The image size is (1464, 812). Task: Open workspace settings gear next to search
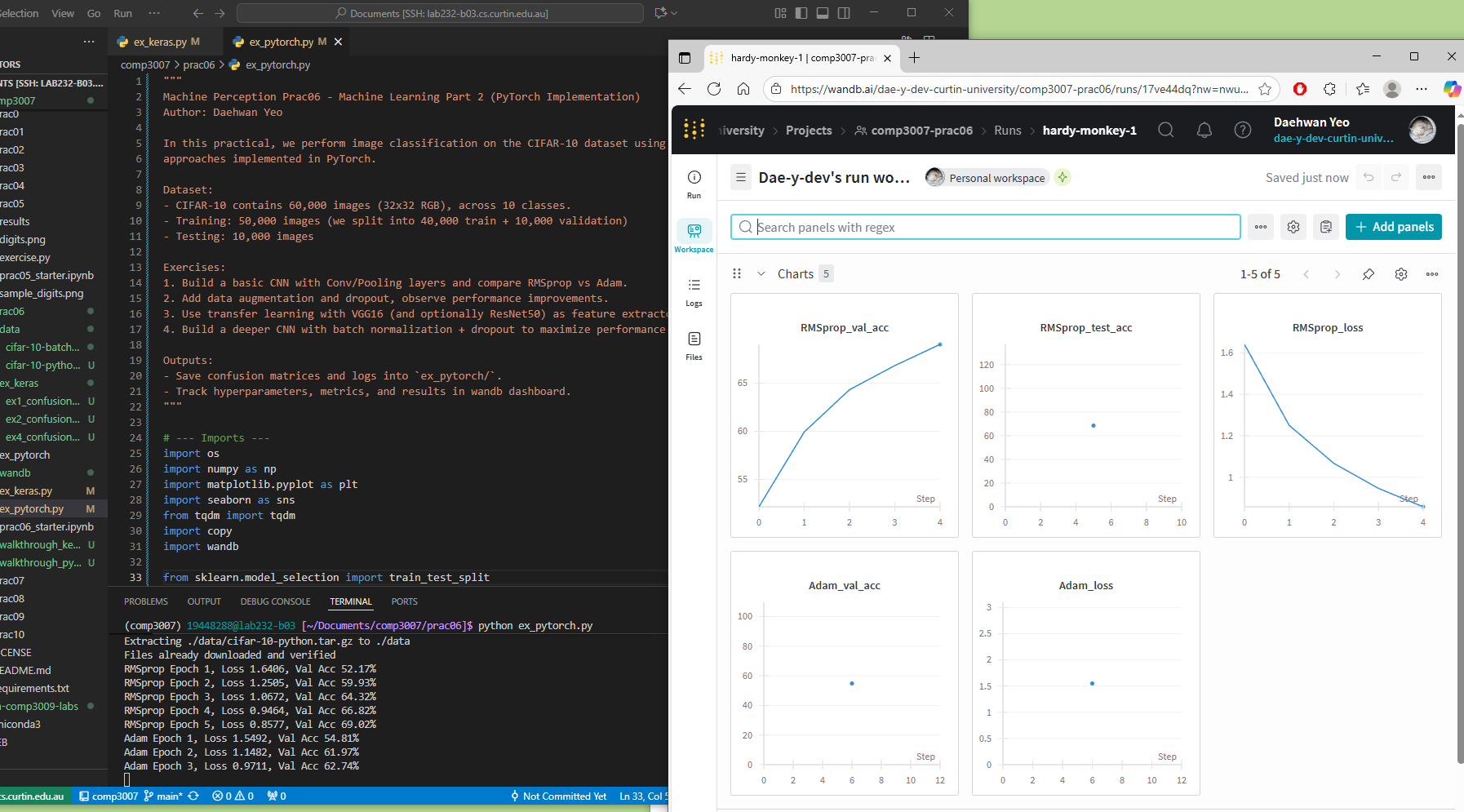[x=1293, y=227]
